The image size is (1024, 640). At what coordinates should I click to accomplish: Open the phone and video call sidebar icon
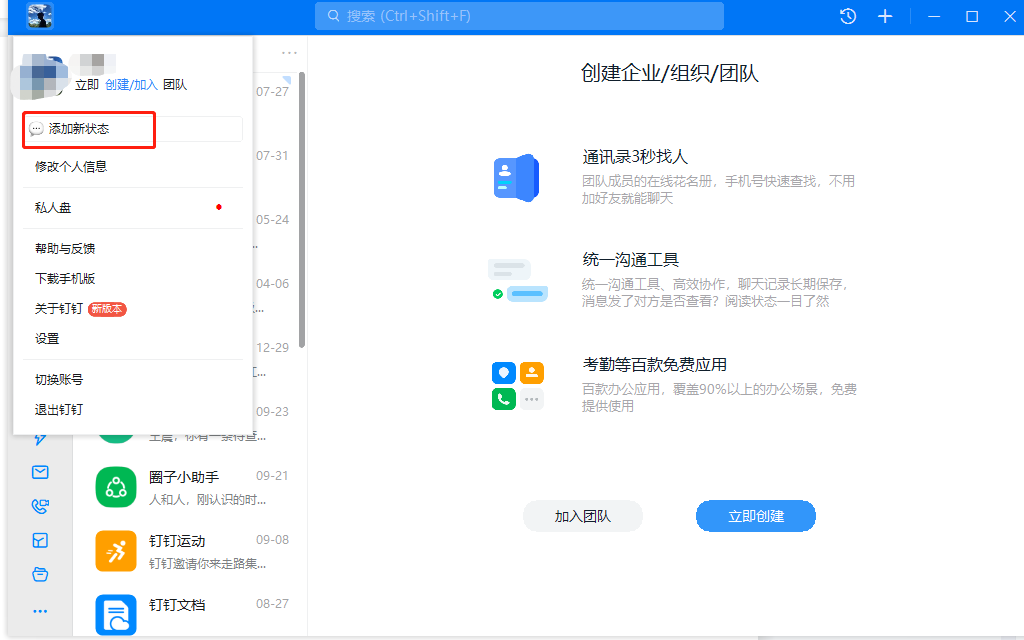pos(40,506)
